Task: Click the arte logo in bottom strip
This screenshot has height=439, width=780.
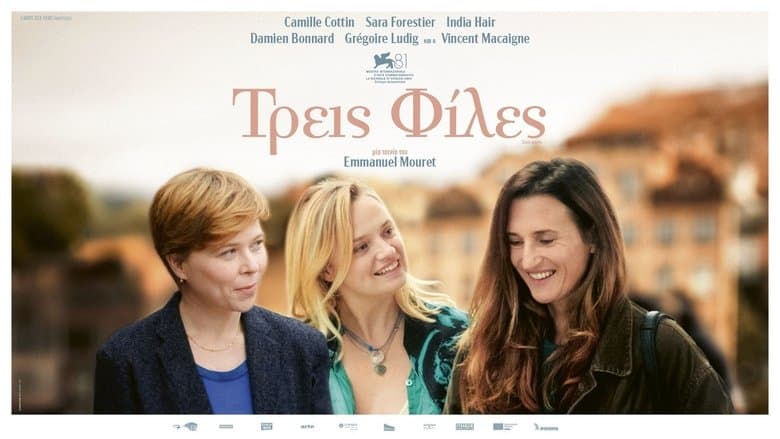Action: point(307,427)
